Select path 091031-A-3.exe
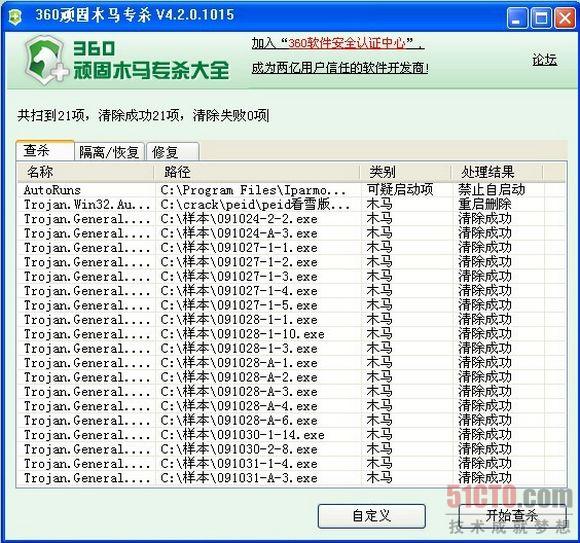The height and width of the screenshot is (543, 580). (239, 479)
